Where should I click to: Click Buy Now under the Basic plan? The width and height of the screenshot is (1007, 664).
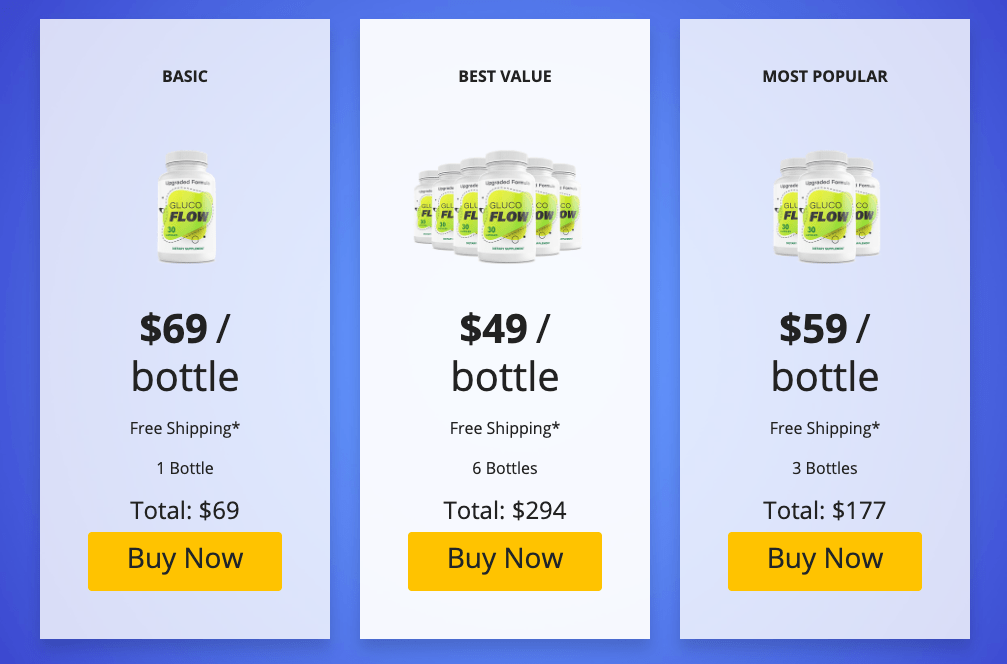click(185, 561)
